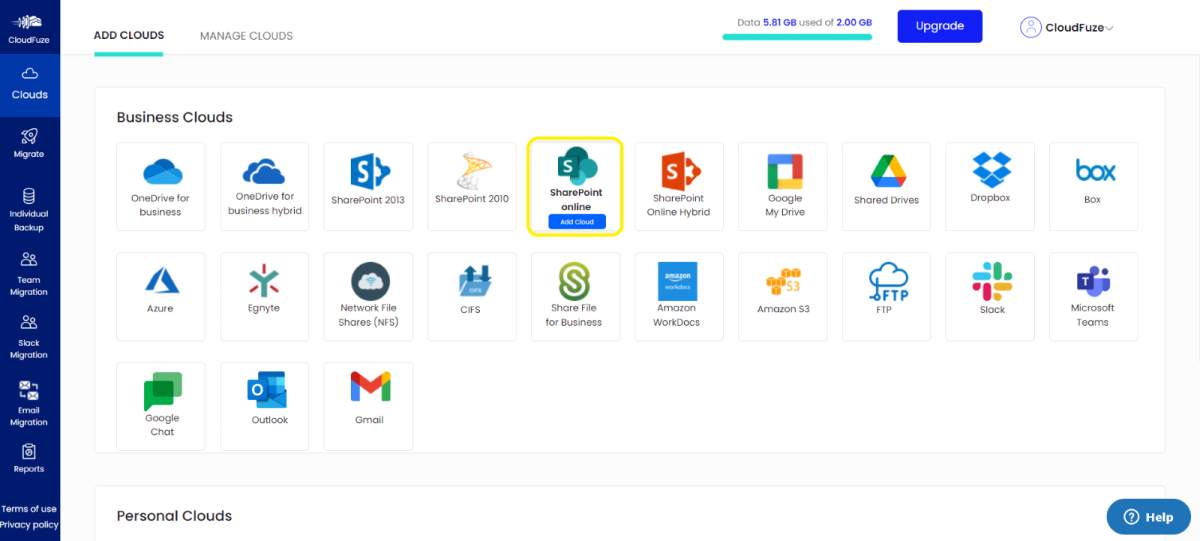Image resolution: width=1200 pixels, height=541 pixels.
Task: Select SharePoint Online Hybrid cloud
Action: pyautogui.click(x=679, y=186)
